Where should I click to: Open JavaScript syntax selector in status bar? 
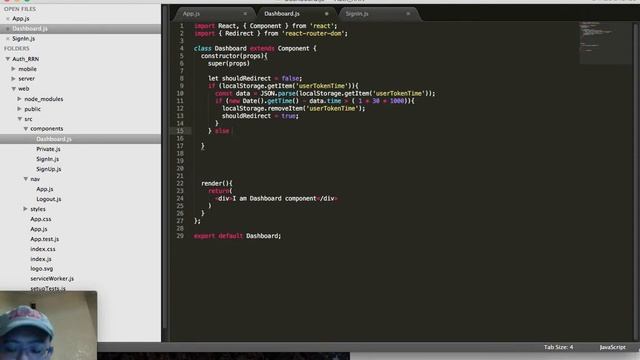tap(612, 347)
